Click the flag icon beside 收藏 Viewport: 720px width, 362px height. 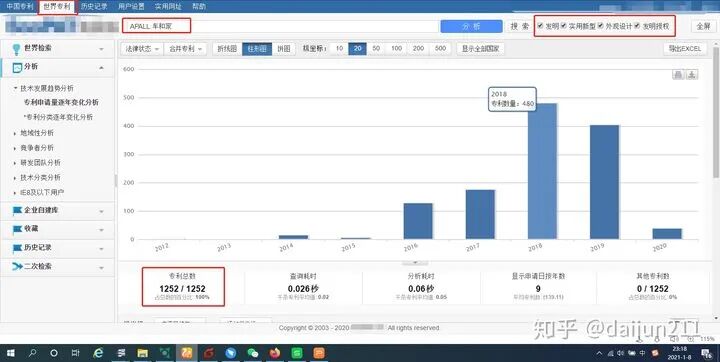tap(17, 229)
